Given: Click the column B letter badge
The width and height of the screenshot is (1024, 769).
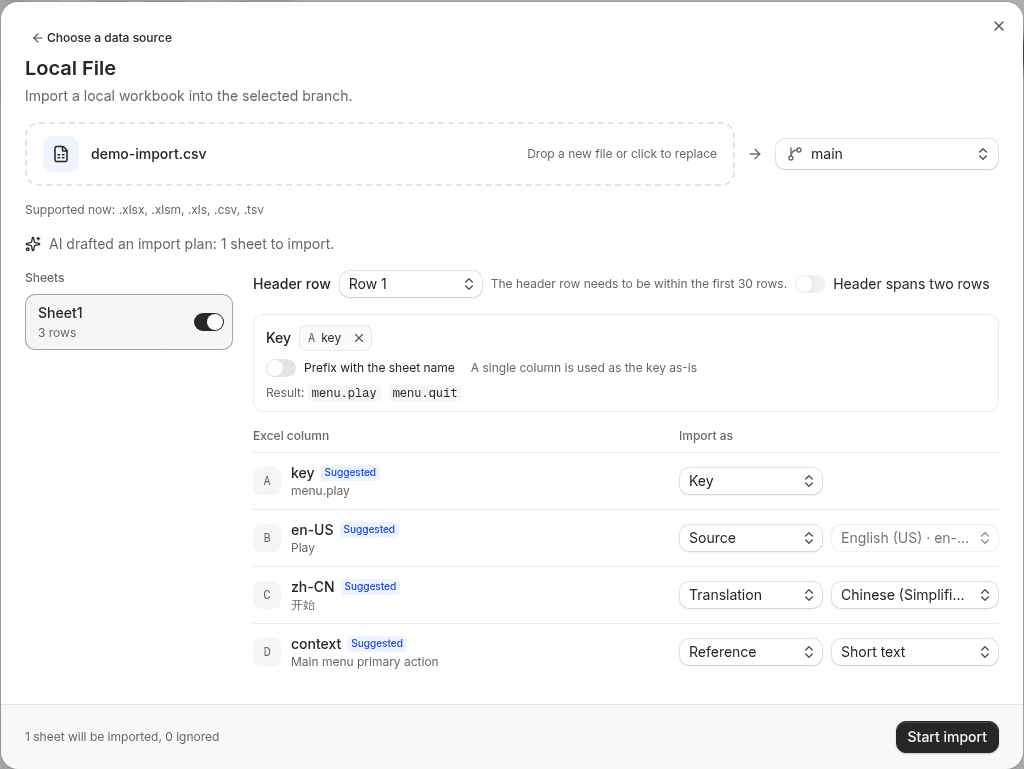Looking at the screenshot, I should tap(266, 538).
